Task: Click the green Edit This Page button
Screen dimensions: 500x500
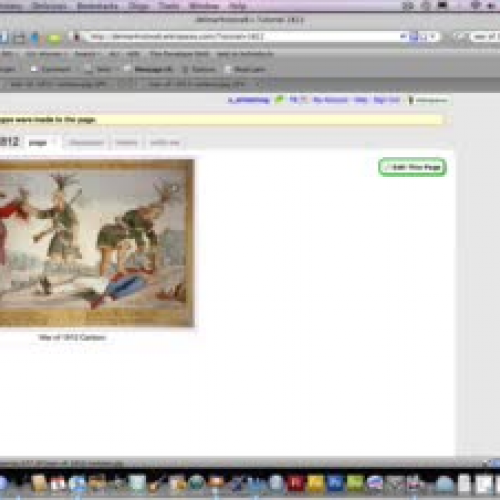Action: (x=413, y=167)
